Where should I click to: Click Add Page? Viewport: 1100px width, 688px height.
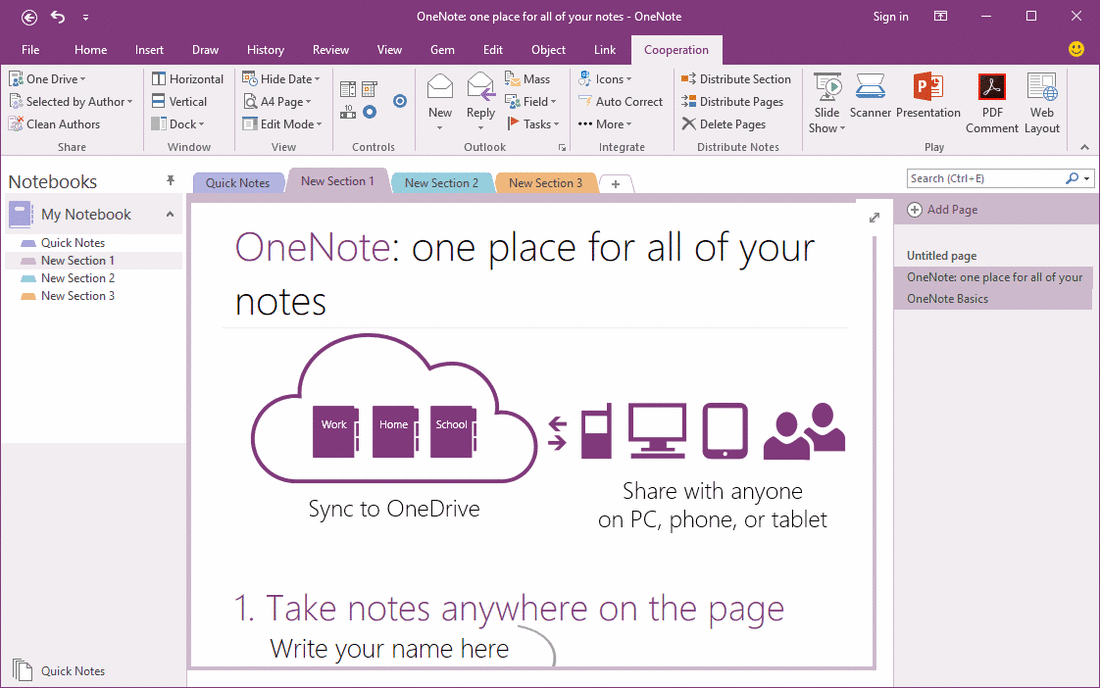click(x=942, y=209)
